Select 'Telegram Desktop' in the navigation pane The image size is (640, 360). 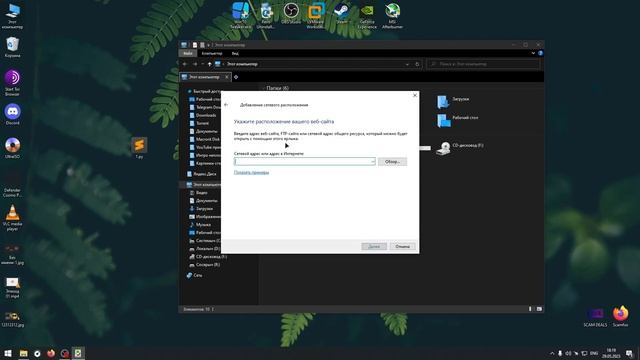click(206, 107)
